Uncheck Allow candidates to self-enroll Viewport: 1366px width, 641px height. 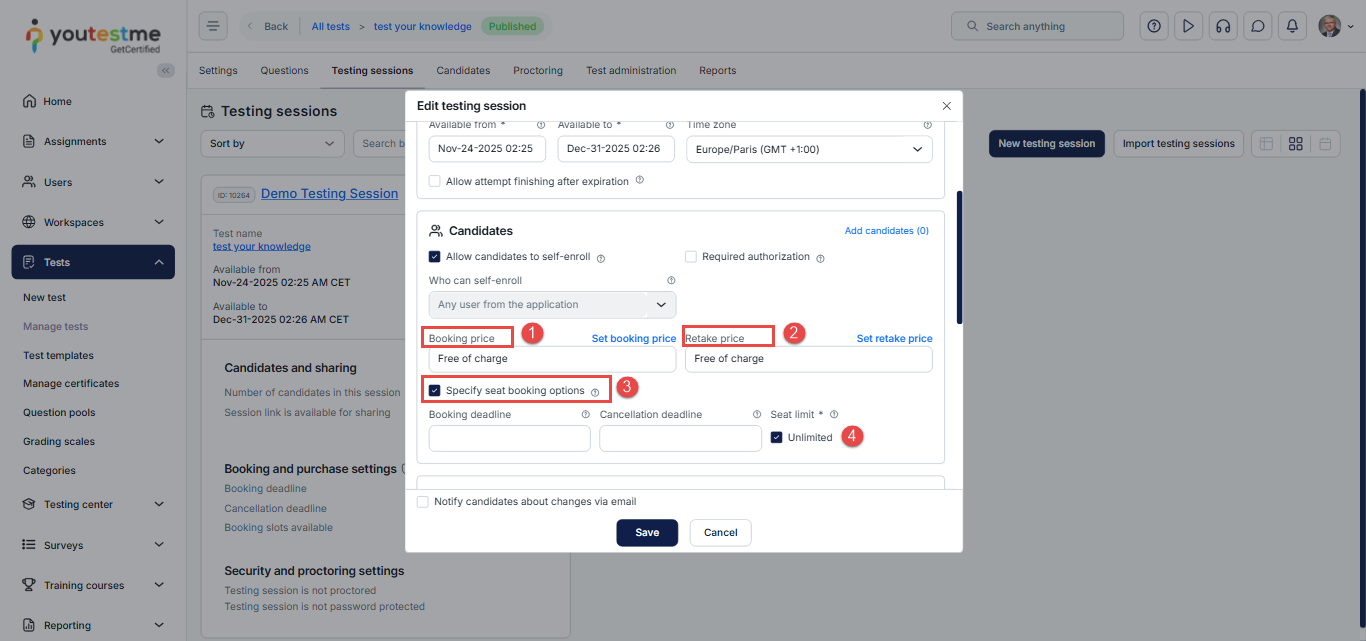435,257
